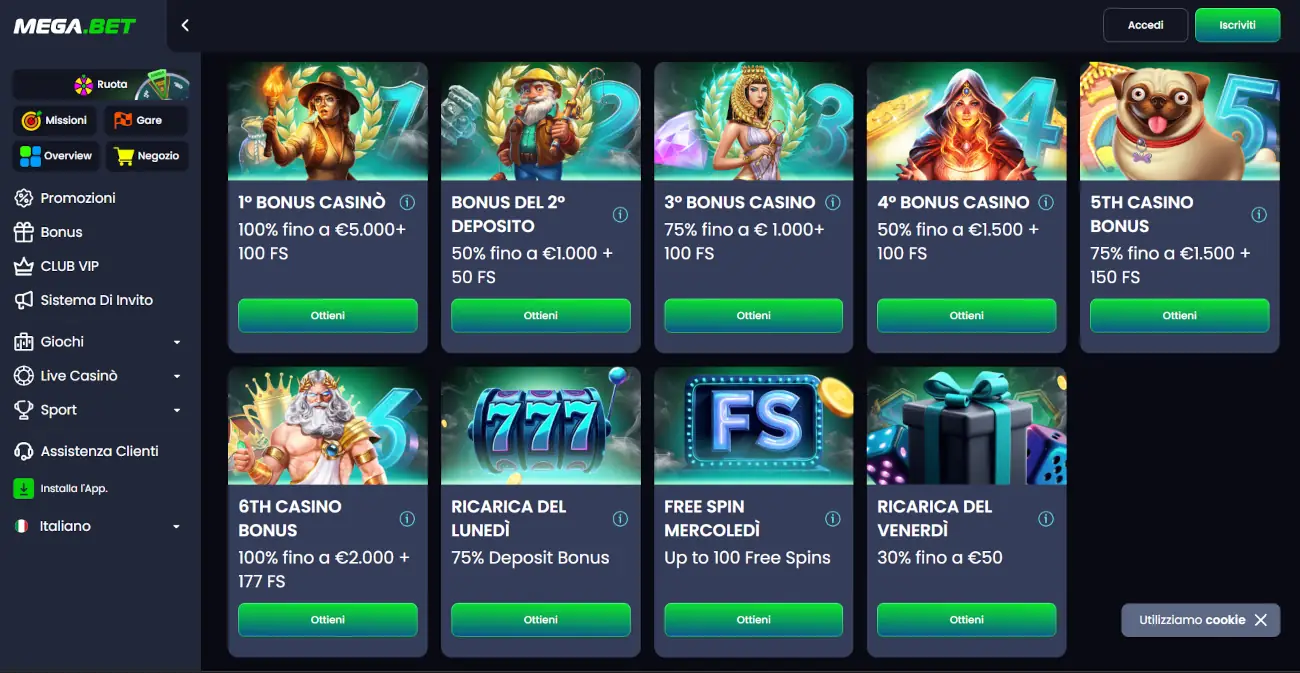Image resolution: width=1300 pixels, height=673 pixels.
Task: Click the Overview grid icon
Action: (x=31, y=156)
